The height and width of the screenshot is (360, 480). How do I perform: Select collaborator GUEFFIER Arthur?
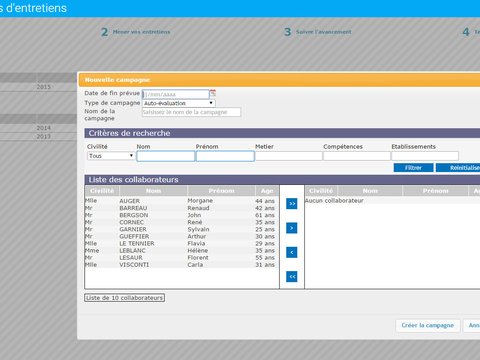tap(182, 236)
